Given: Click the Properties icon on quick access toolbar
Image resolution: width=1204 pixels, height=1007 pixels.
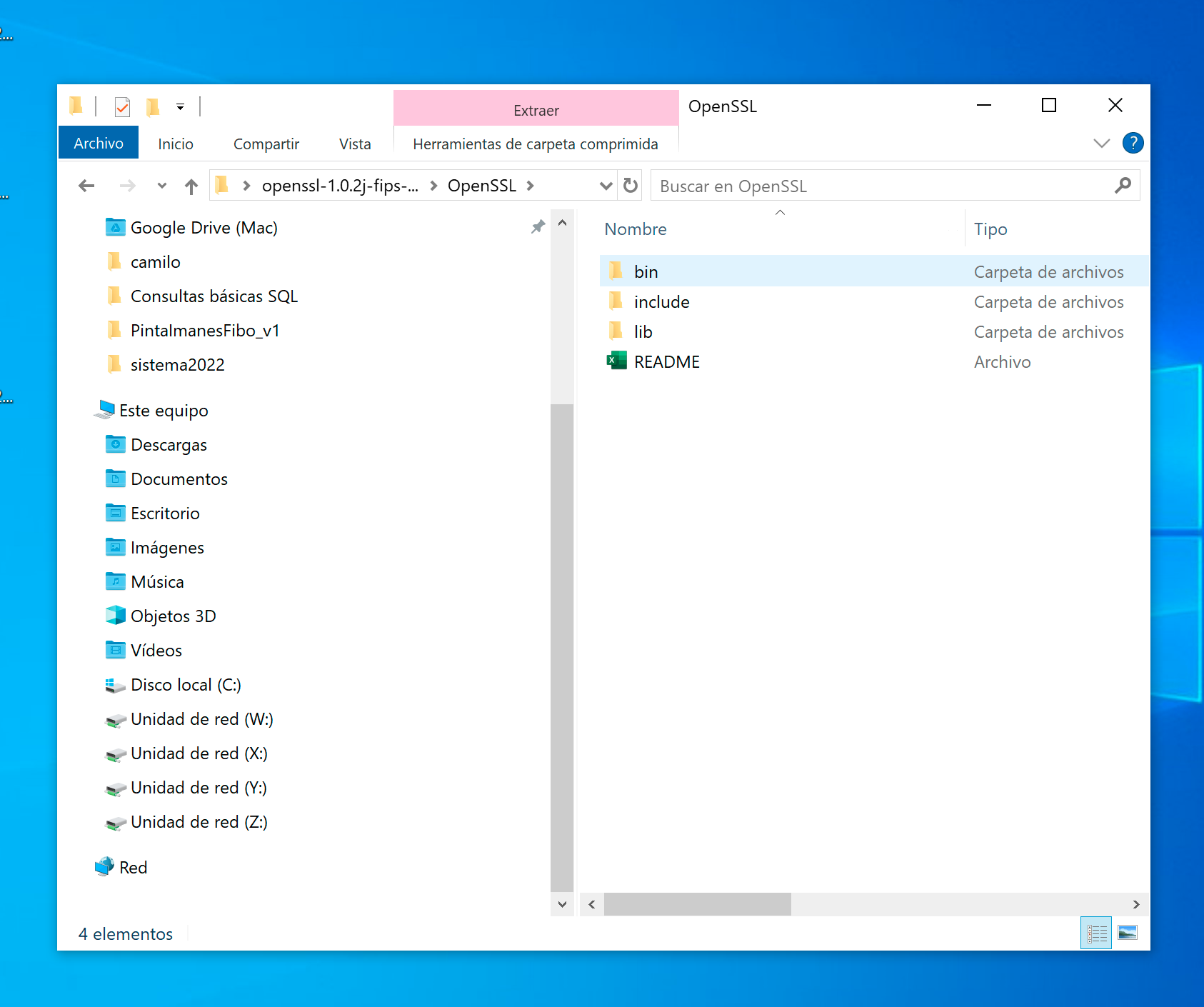Looking at the screenshot, I should click(x=122, y=106).
